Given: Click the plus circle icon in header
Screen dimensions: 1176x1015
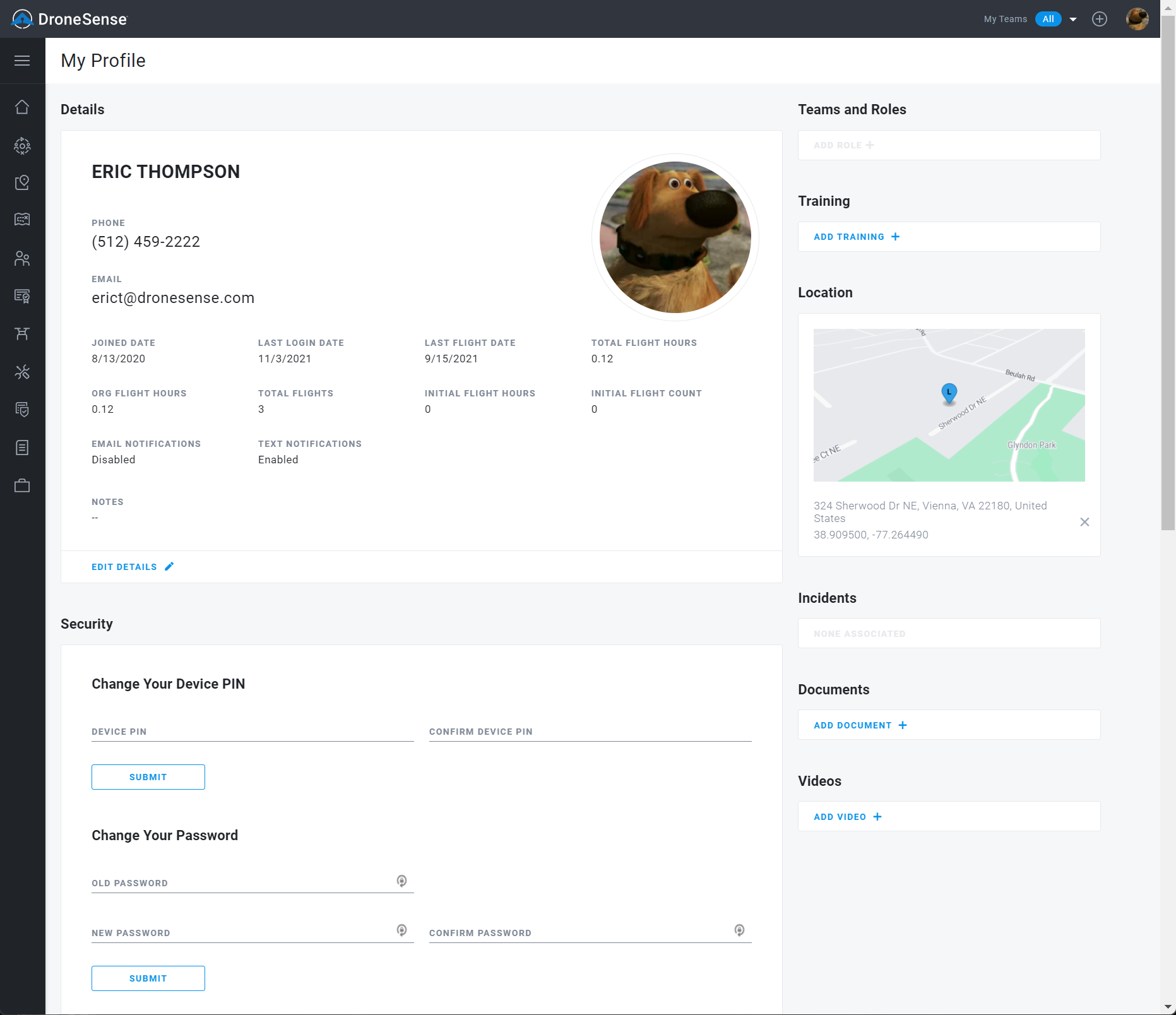Looking at the screenshot, I should [x=1100, y=19].
